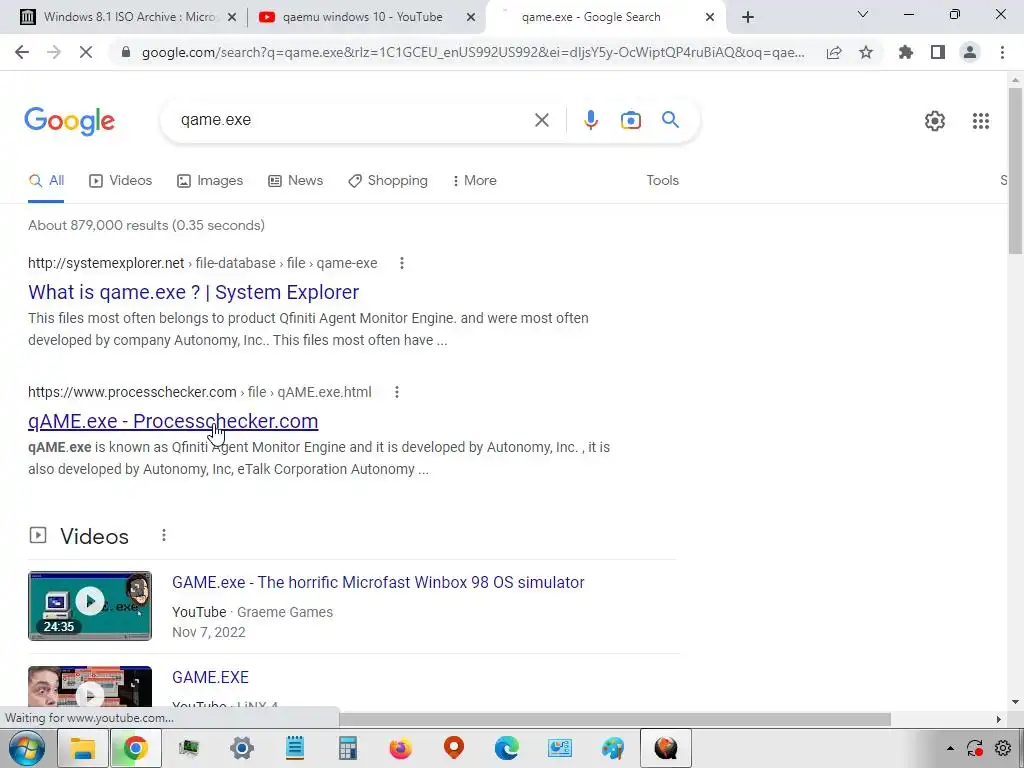Image resolution: width=1024 pixels, height=768 pixels.
Task: Click the horizontal scrollbar at page bottom
Action: point(614,719)
